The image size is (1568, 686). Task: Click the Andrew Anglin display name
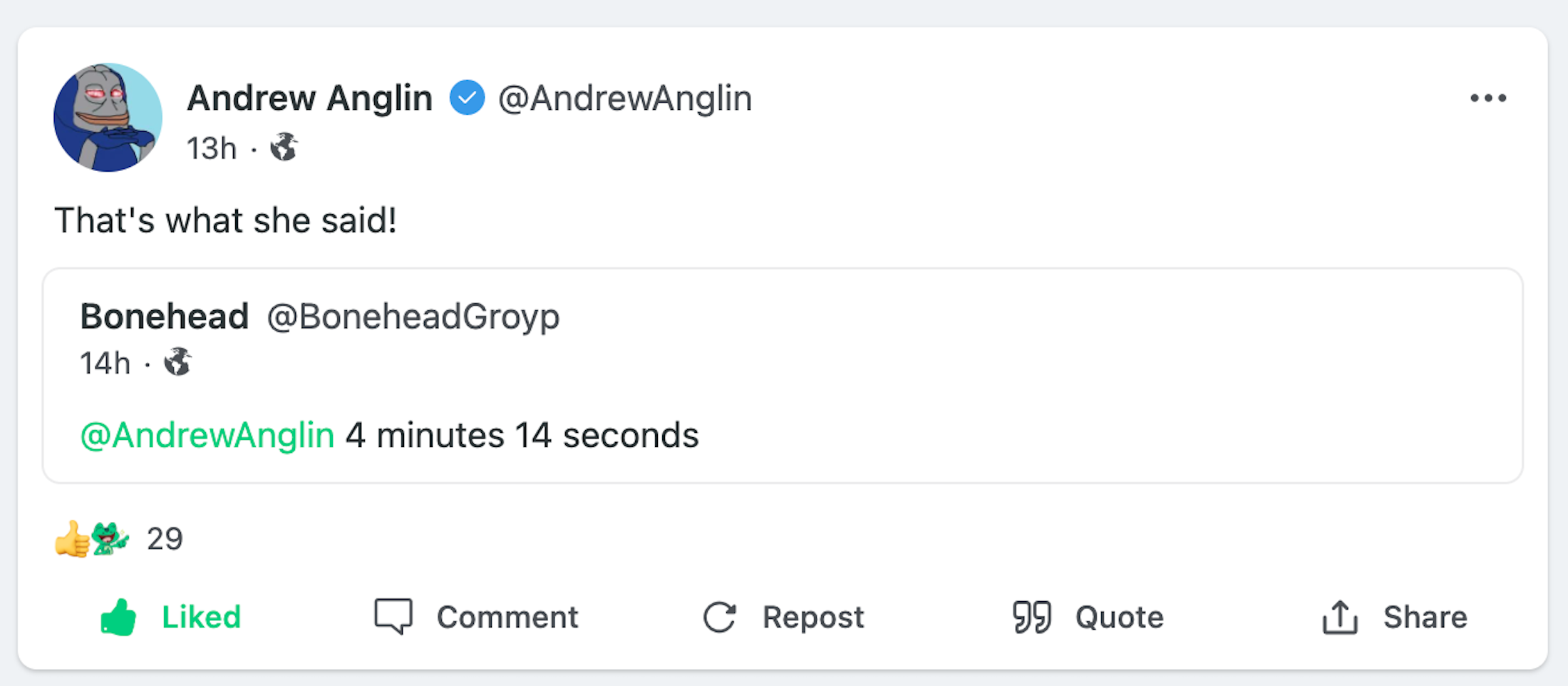(309, 98)
